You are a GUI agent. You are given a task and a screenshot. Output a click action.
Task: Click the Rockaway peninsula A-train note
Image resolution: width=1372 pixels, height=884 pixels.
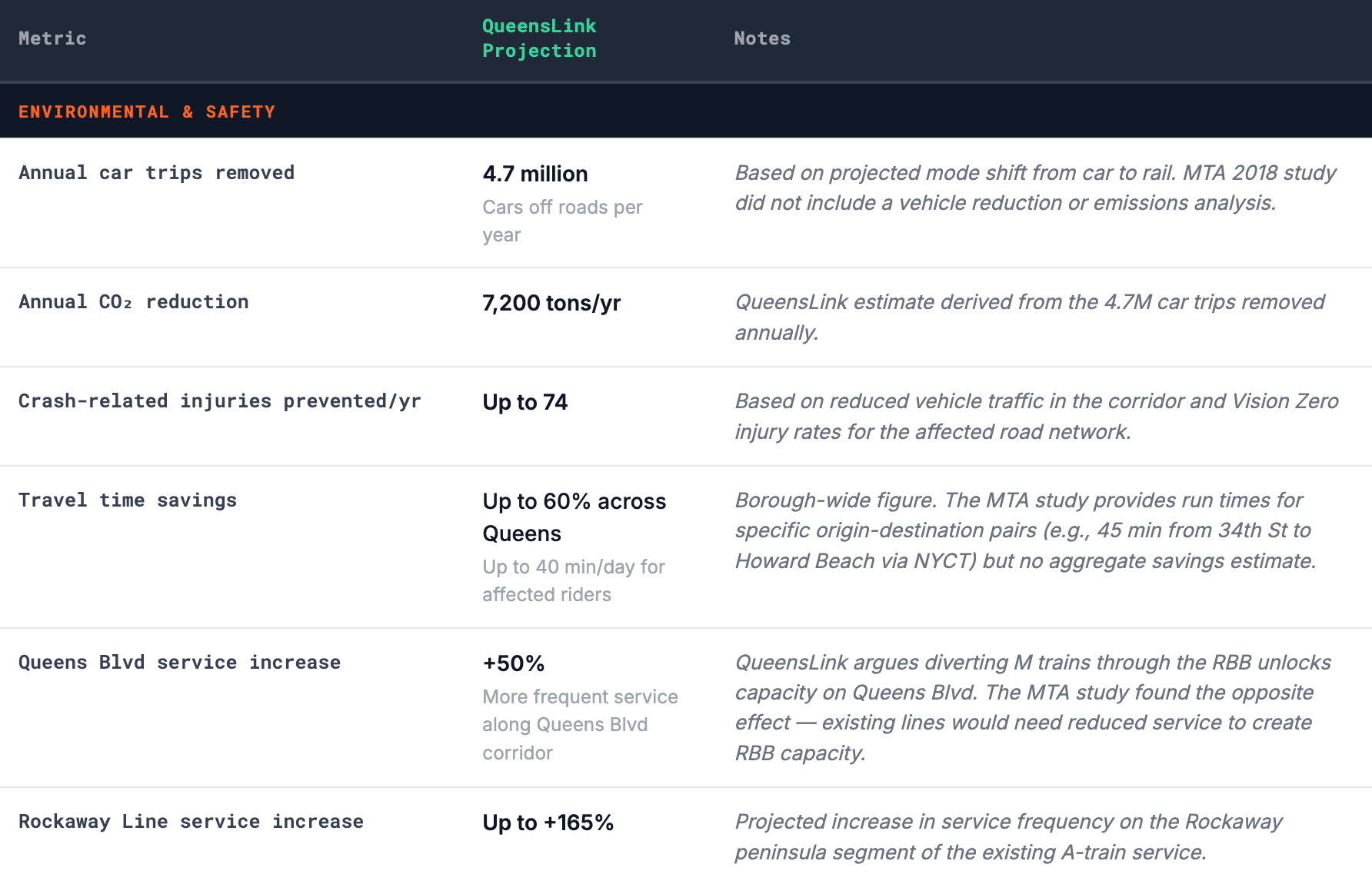click(1008, 836)
